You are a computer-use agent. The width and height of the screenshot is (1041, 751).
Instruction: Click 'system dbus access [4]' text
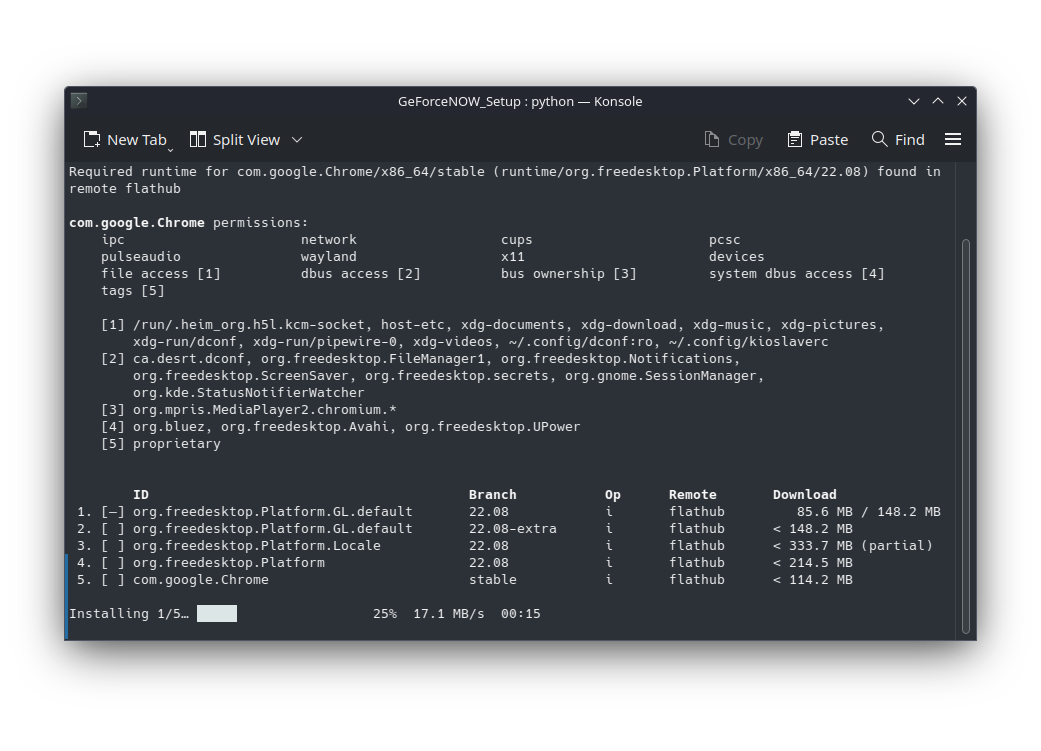[797, 274]
